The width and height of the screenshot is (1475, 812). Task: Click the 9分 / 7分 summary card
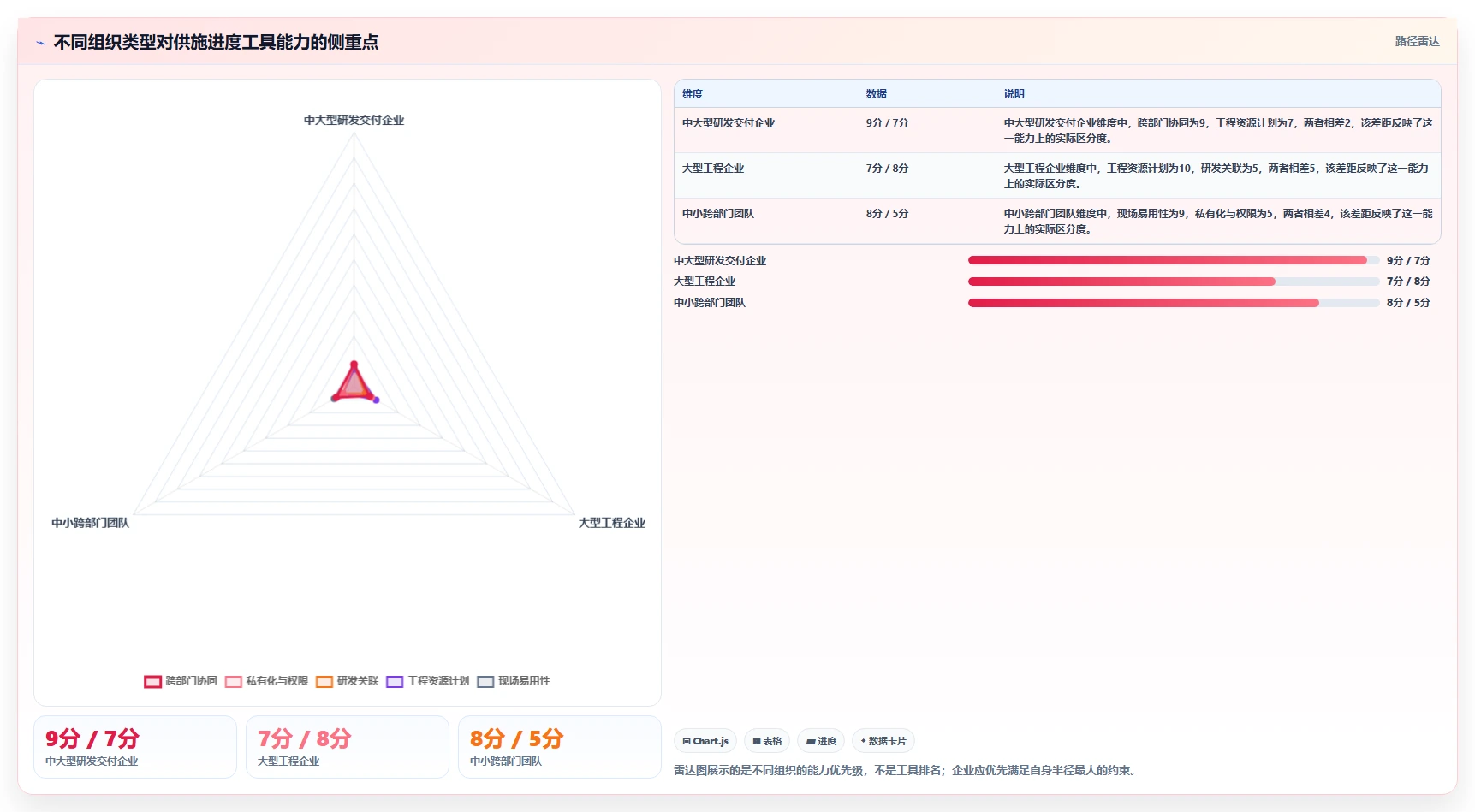135,747
